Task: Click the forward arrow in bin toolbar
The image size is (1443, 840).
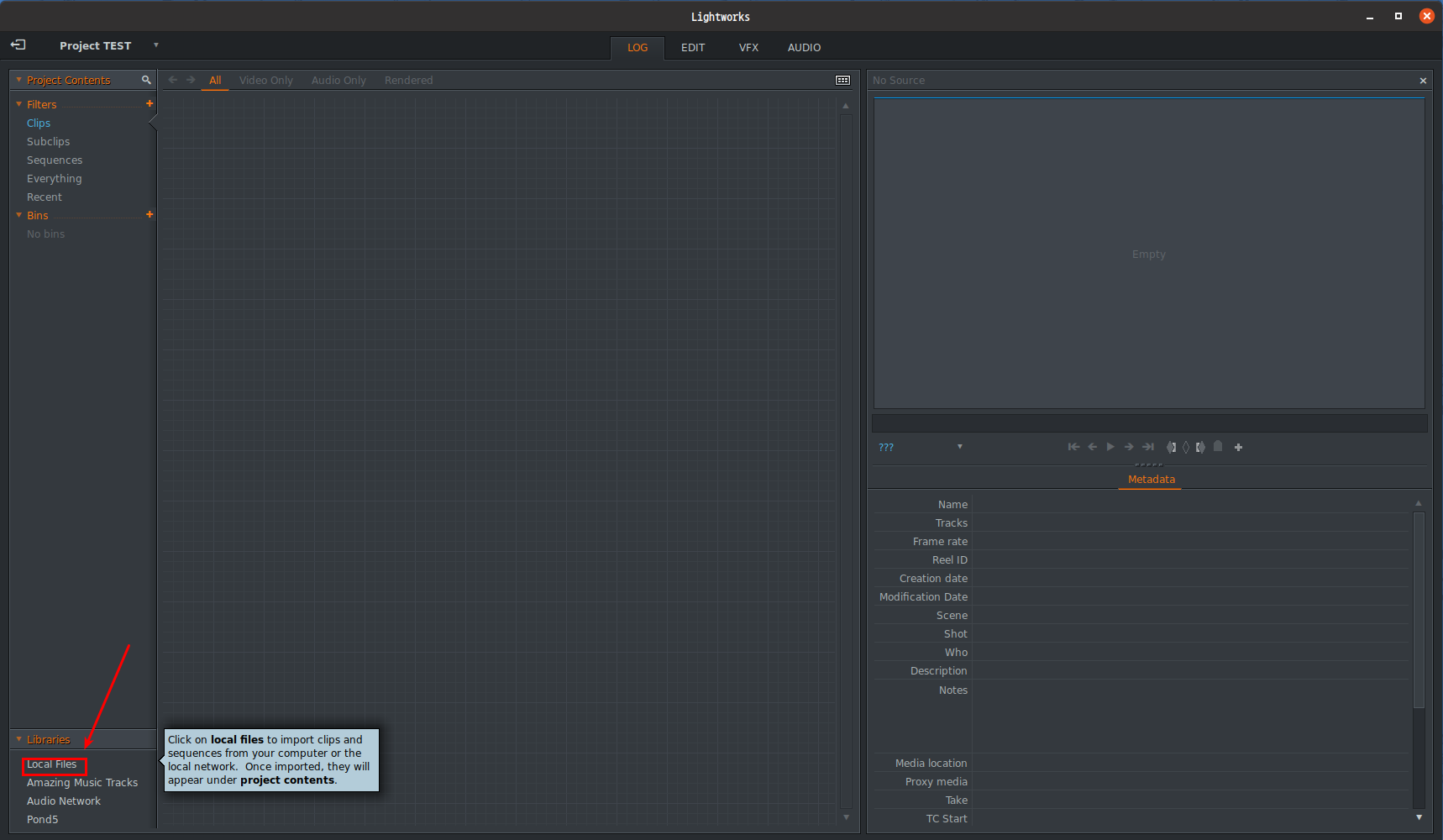Action: pyautogui.click(x=191, y=80)
